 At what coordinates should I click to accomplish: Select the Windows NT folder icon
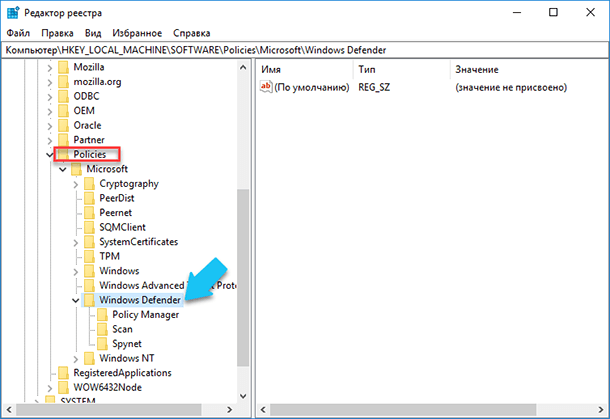89,358
